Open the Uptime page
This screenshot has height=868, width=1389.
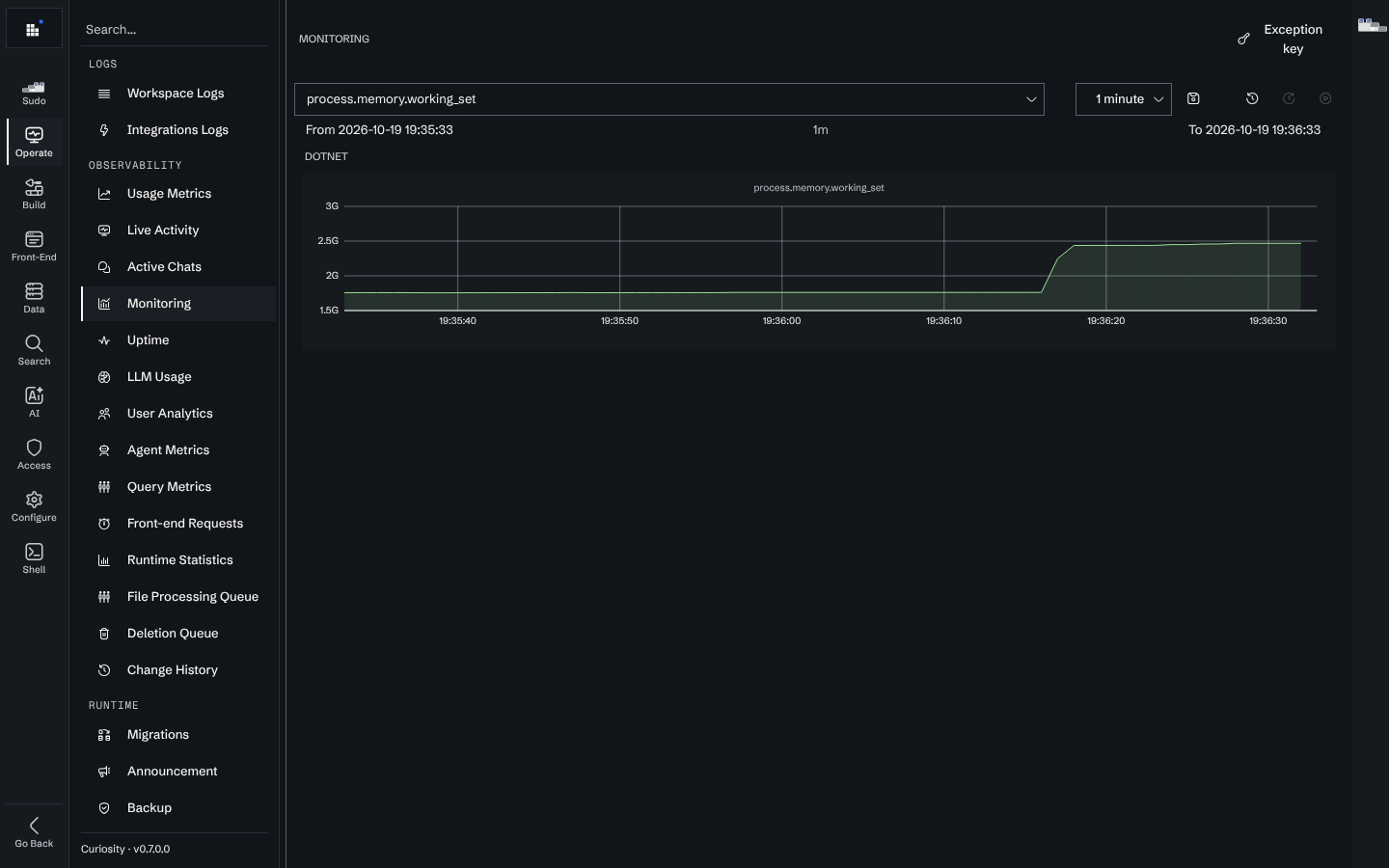pos(178,340)
